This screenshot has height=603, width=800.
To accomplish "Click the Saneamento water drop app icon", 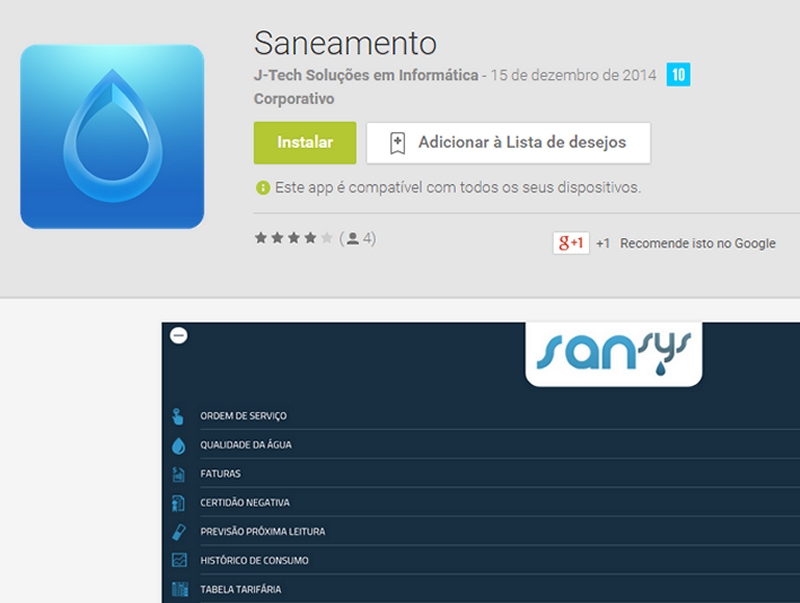I will click(112, 136).
